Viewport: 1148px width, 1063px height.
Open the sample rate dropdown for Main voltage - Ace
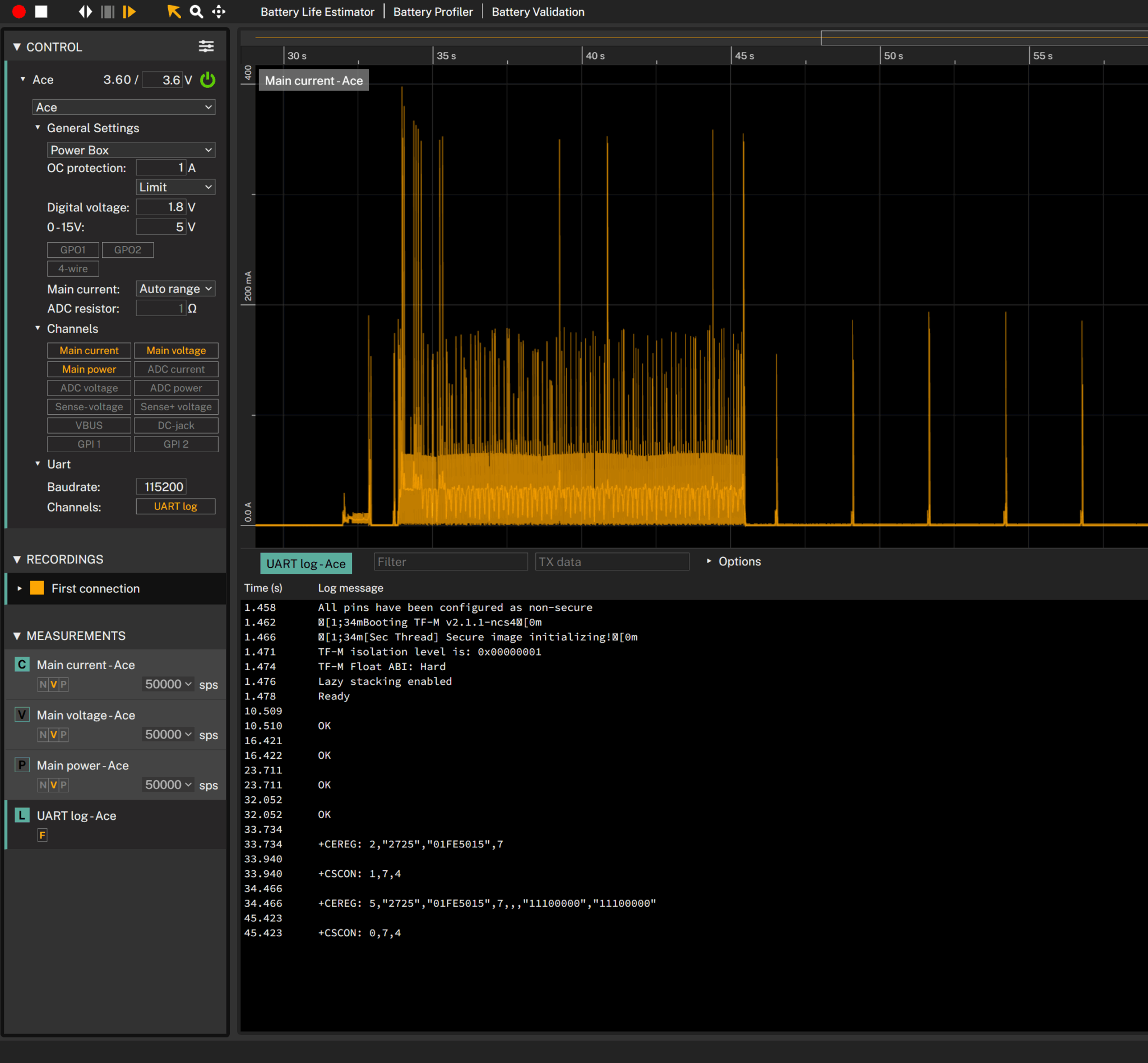click(x=168, y=734)
